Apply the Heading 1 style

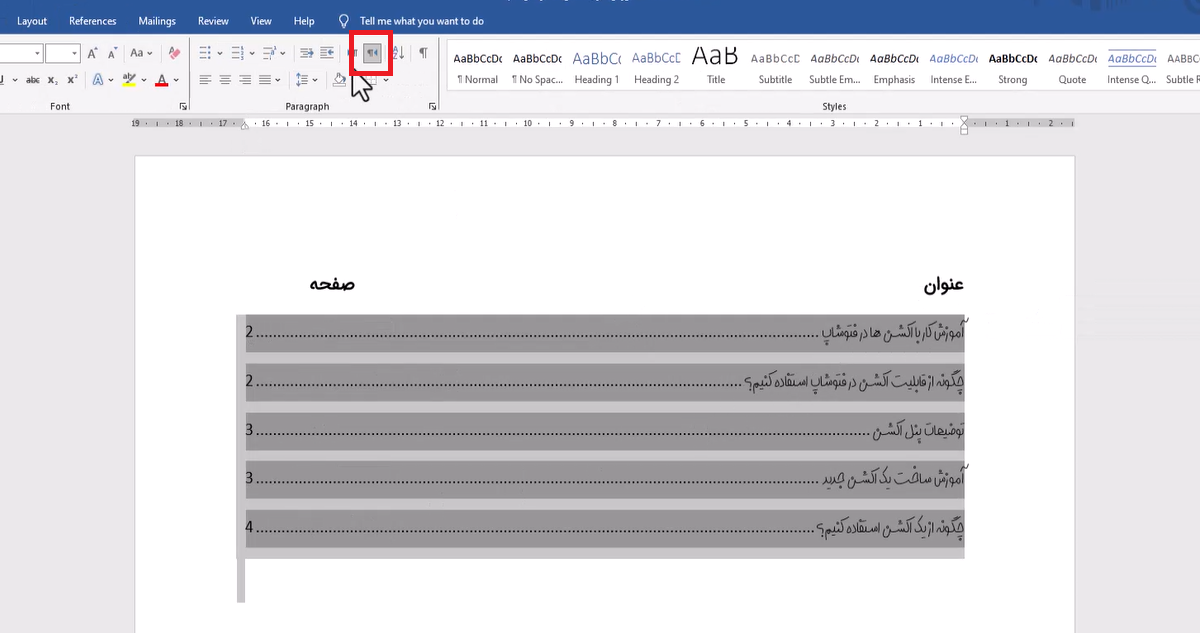[x=596, y=67]
